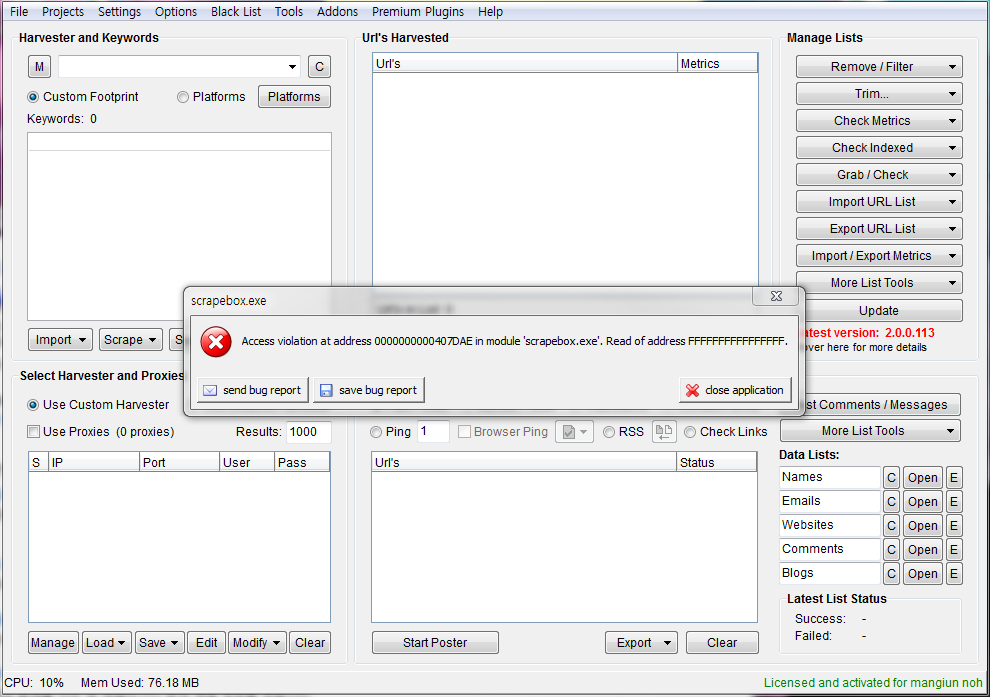Close the scrapebox.exe error dialog
990x697 pixels.
[777, 296]
